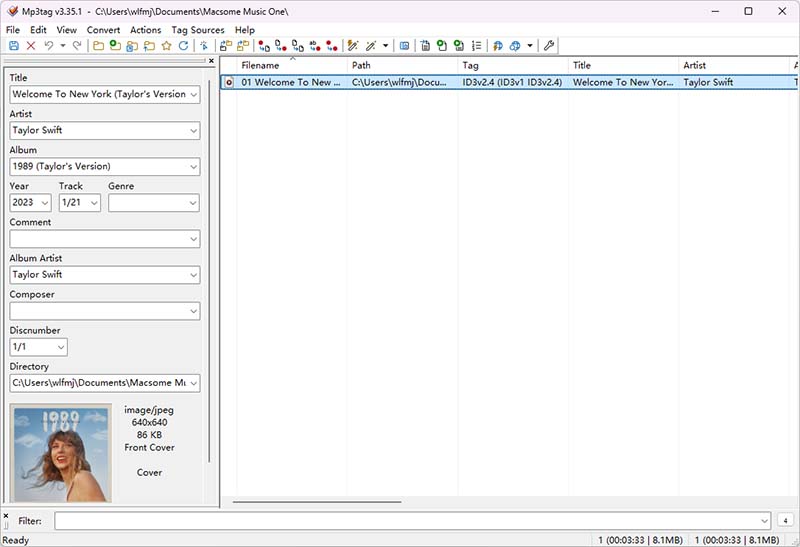Select the 01 Welcome To New York file row
This screenshot has width=800, height=547.
(x=509, y=82)
